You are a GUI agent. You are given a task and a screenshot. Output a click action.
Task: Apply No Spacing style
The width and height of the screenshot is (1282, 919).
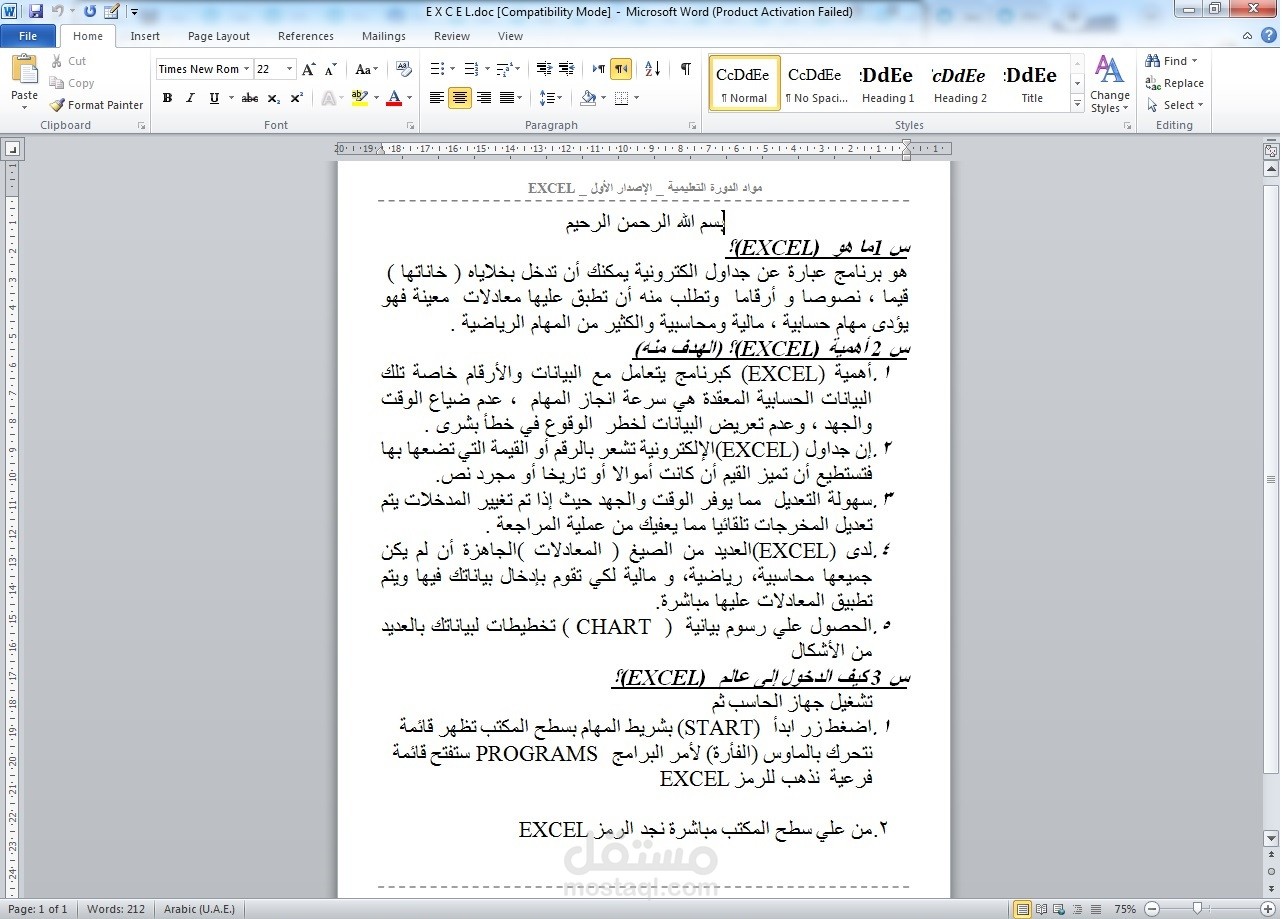click(816, 83)
